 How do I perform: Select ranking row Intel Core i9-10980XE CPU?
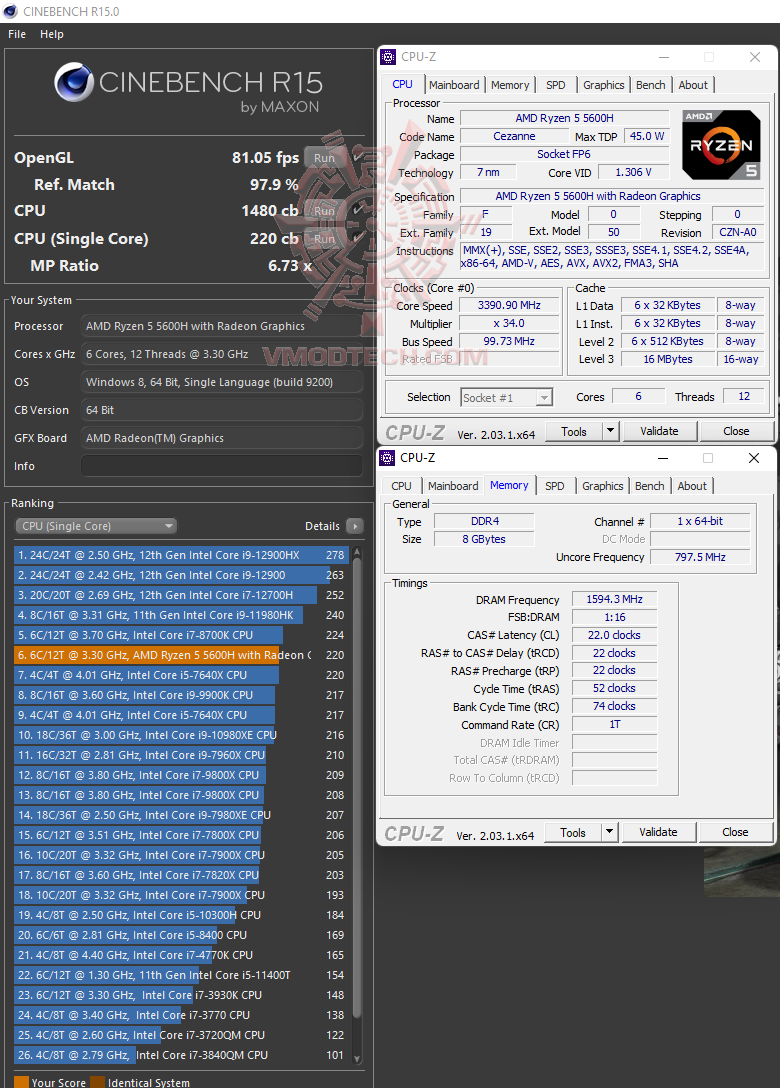click(x=180, y=735)
